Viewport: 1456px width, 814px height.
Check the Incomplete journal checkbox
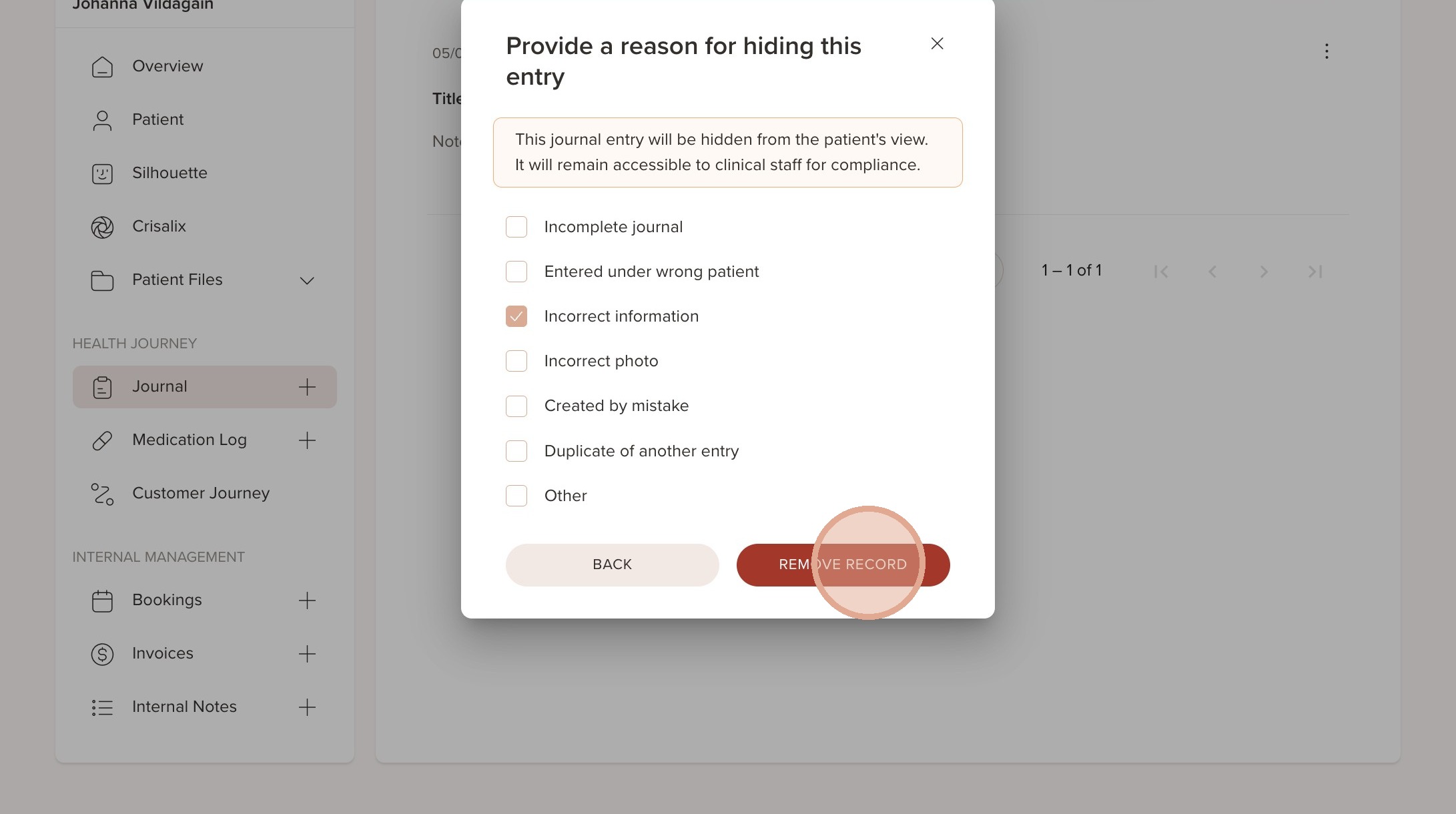[x=516, y=227]
